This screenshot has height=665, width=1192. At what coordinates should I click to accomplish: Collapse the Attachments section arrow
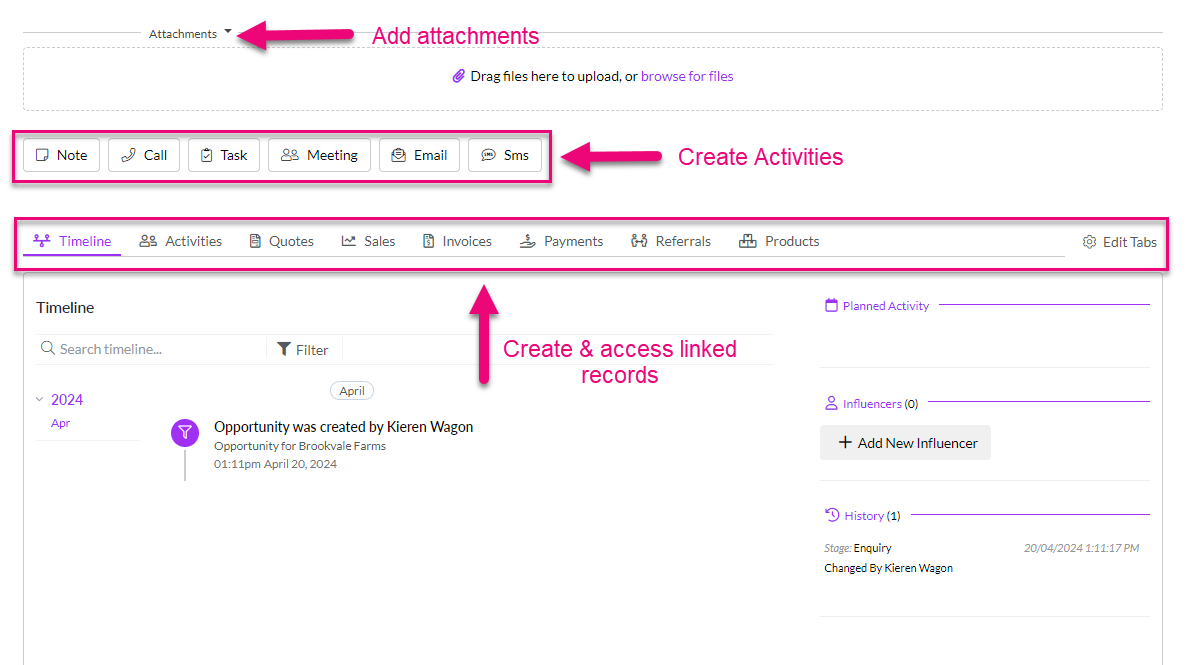tap(228, 32)
